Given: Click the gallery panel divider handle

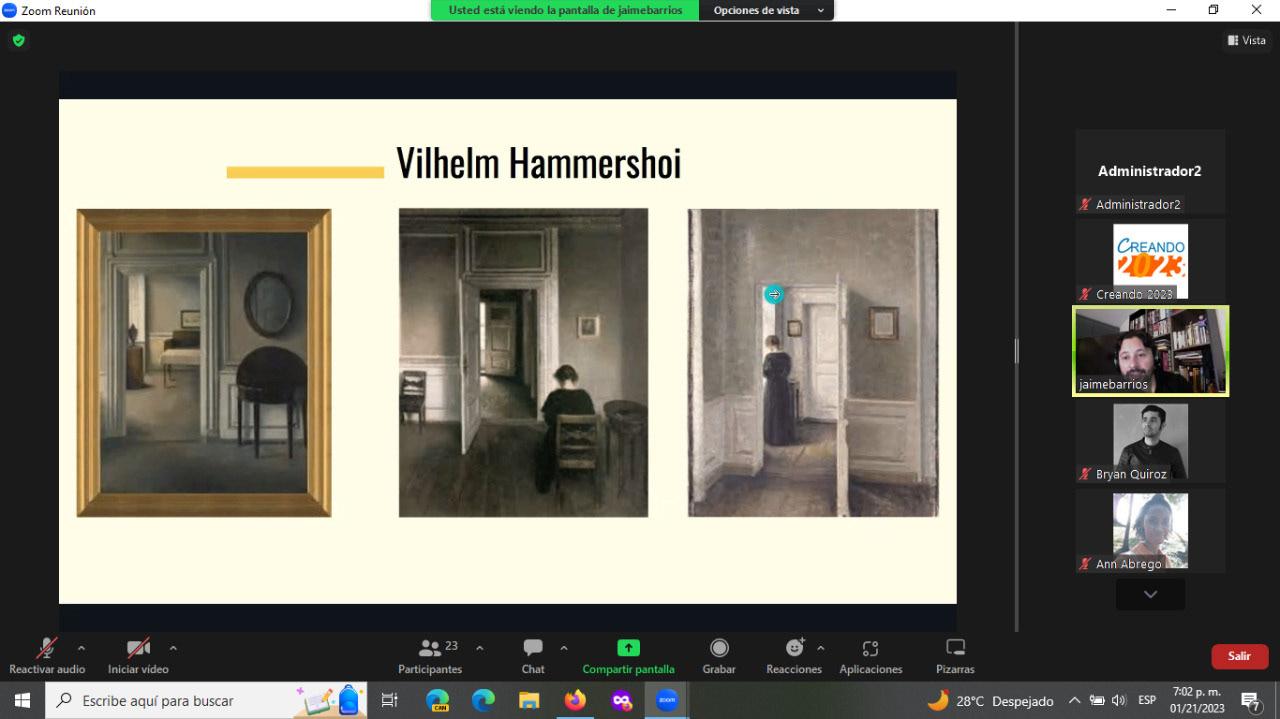Looking at the screenshot, I should pos(1016,350).
